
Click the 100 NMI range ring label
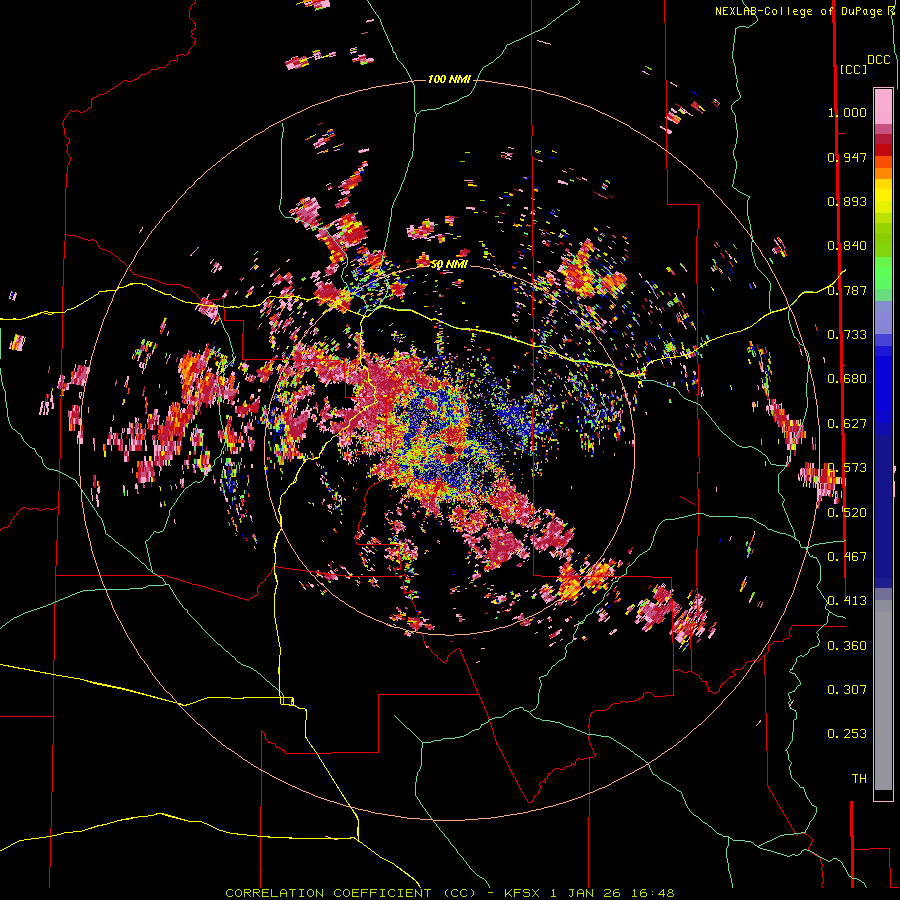click(x=449, y=79)
